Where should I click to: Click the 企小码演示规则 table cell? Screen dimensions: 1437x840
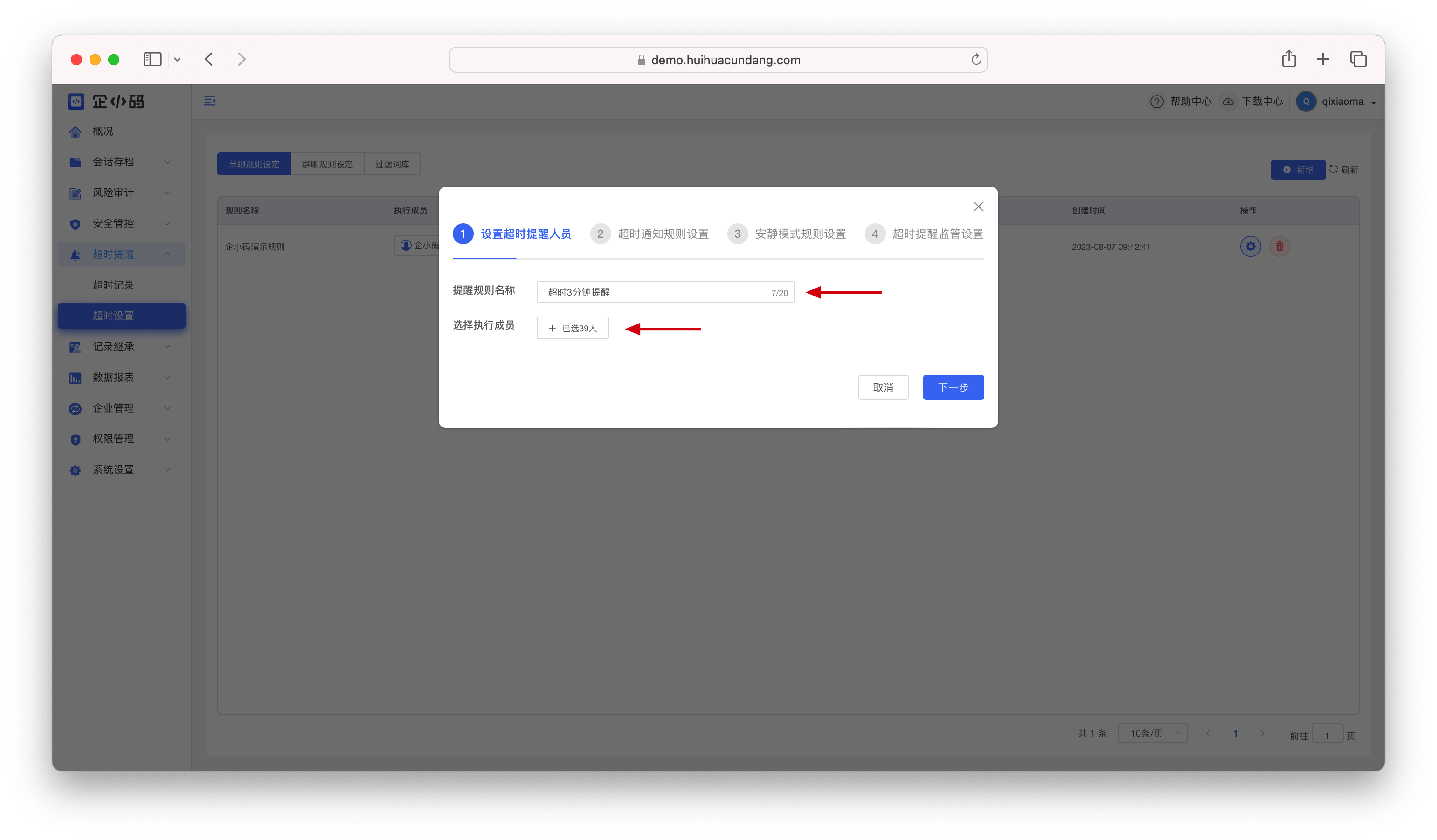(x=255, y=247)
